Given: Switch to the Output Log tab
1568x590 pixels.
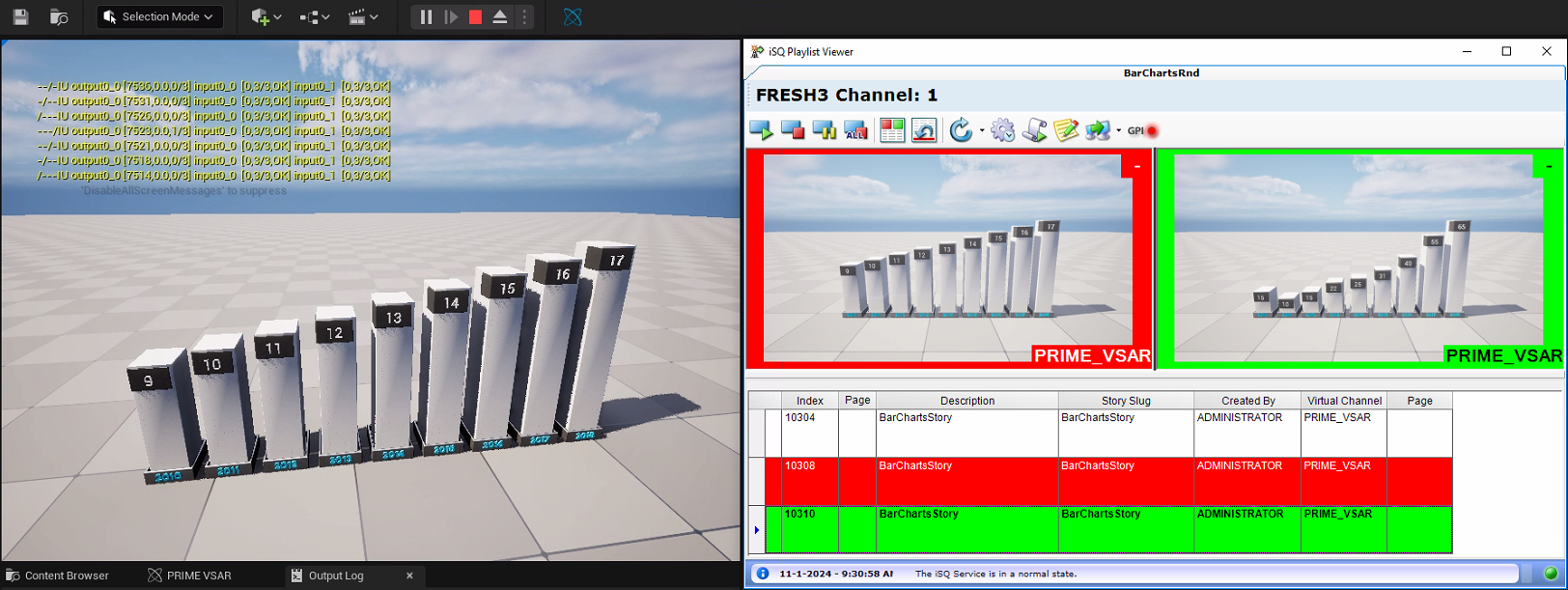Looking at the screenshot, I should 335,576.
